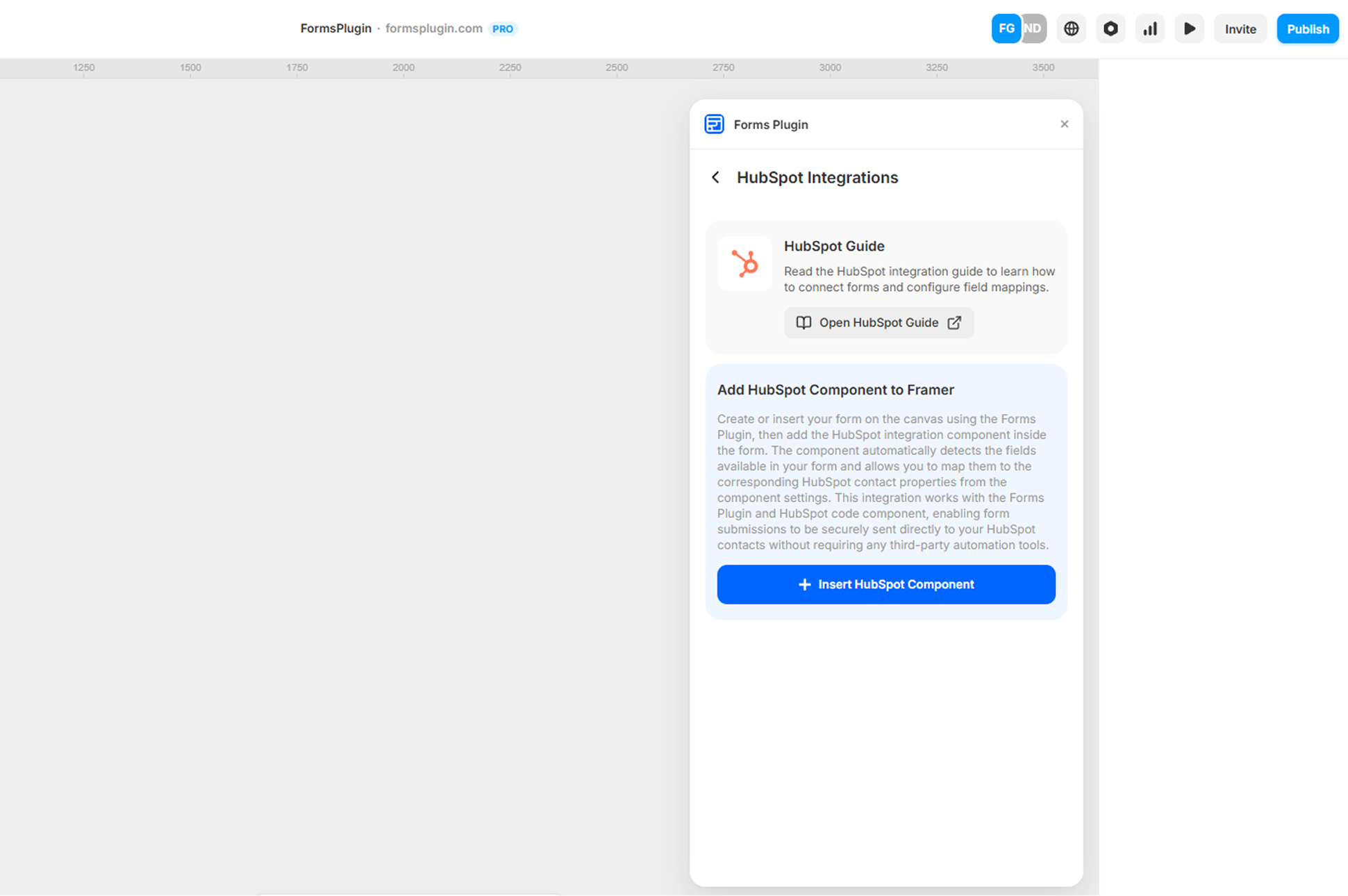
Task: Open the HubSpot Guide
Action: click(878, 322)
